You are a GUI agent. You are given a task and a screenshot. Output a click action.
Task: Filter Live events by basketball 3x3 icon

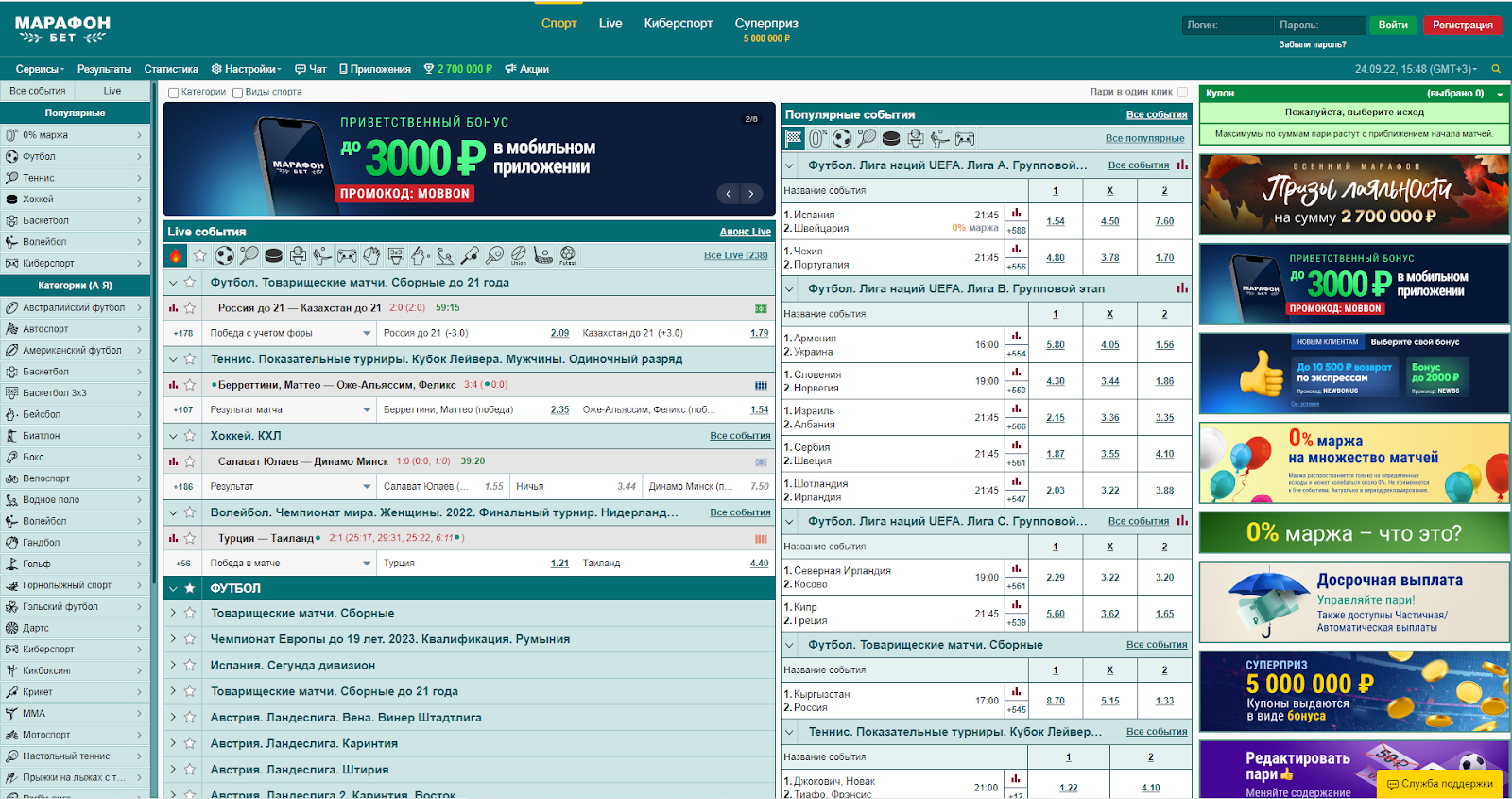[396, 255]
